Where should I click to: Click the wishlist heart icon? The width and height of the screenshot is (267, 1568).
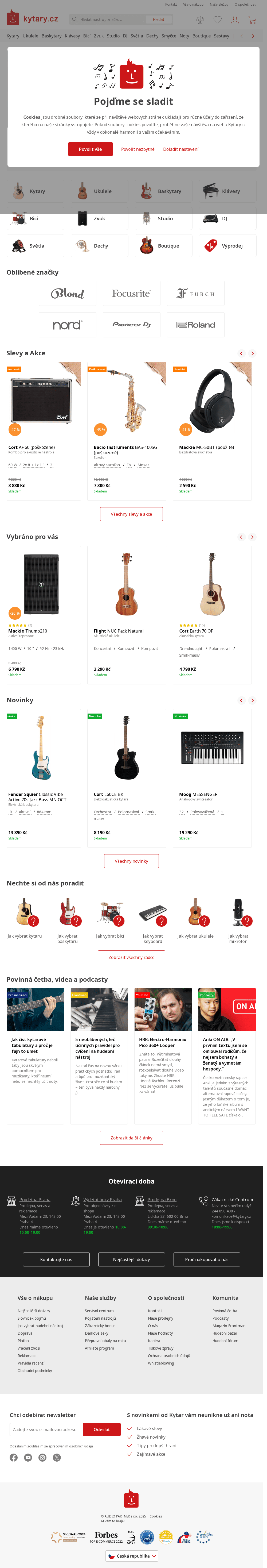tap(217, 20)
